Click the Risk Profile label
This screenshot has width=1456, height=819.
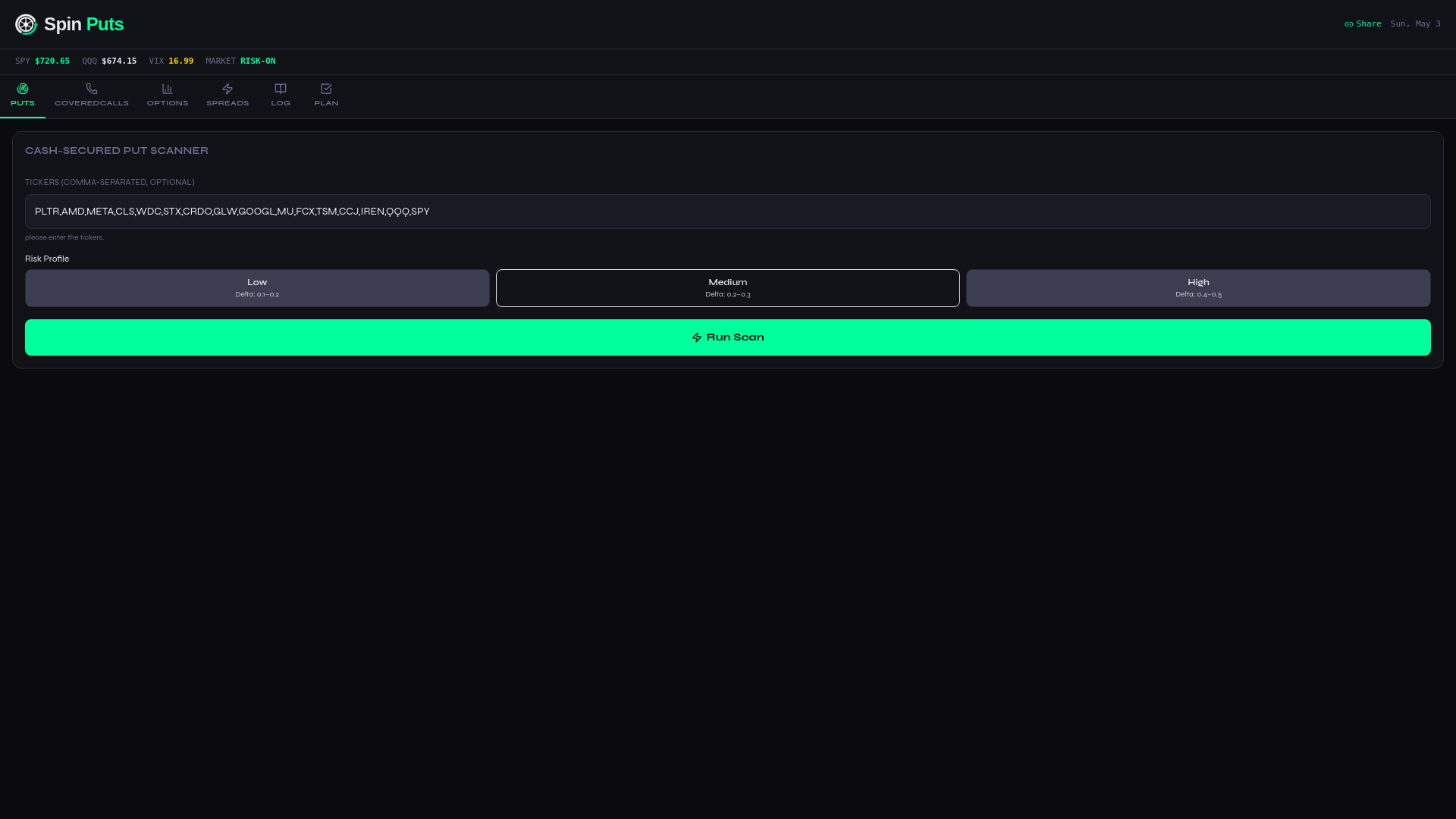[47, 259]
